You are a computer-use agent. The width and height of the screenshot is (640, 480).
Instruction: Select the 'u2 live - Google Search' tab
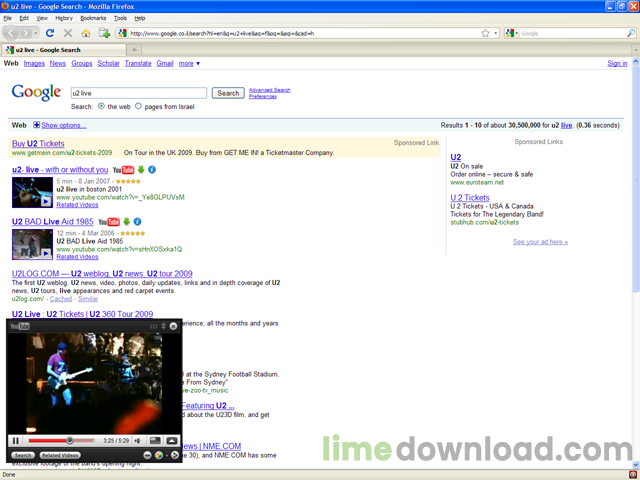click(x=64, y=50)
